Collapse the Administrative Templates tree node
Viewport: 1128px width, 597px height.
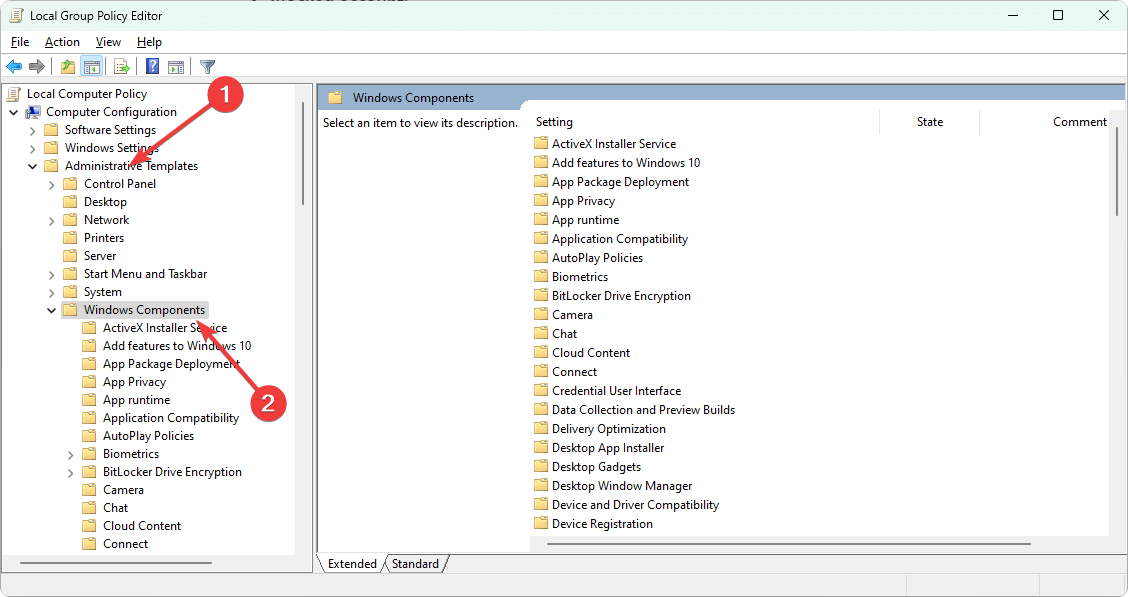[x=32, y=166]
